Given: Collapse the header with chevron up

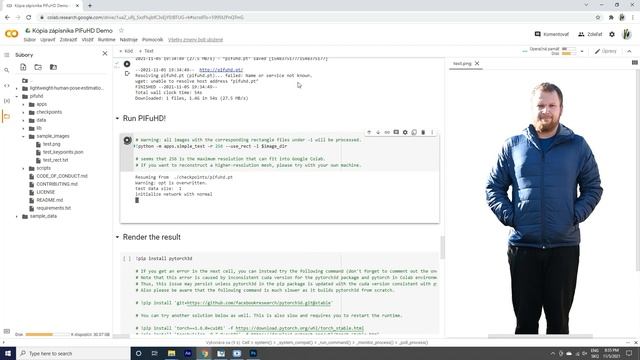Looking at the screenshot, I should pos(629,51).
